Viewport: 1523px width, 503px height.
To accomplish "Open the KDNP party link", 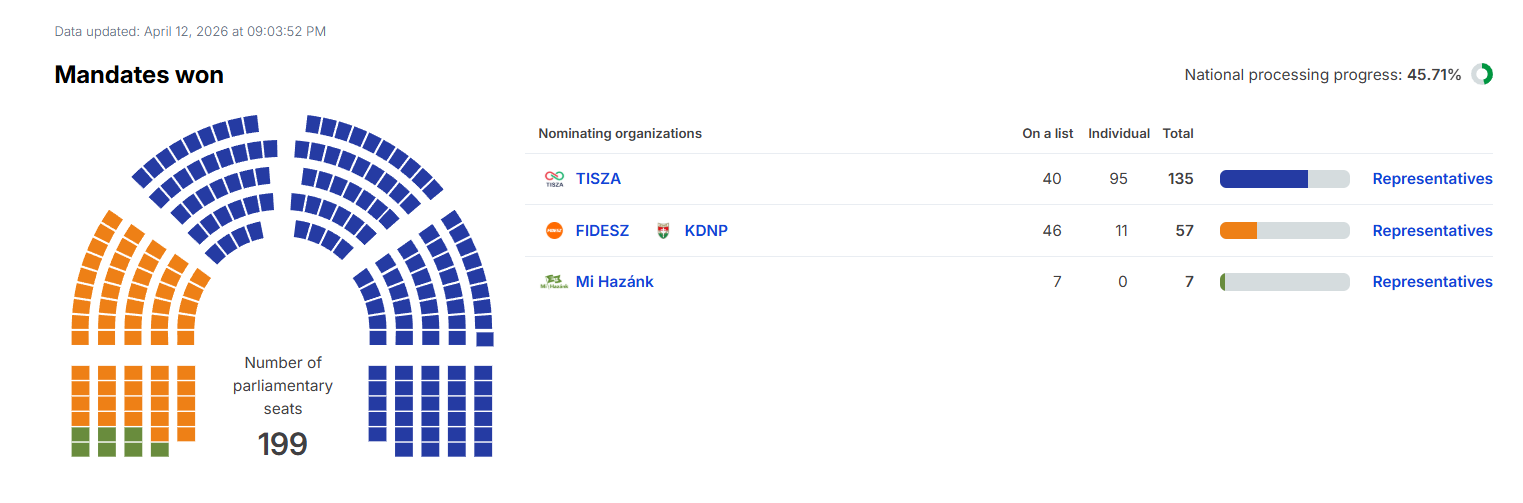I will point(706,231).
